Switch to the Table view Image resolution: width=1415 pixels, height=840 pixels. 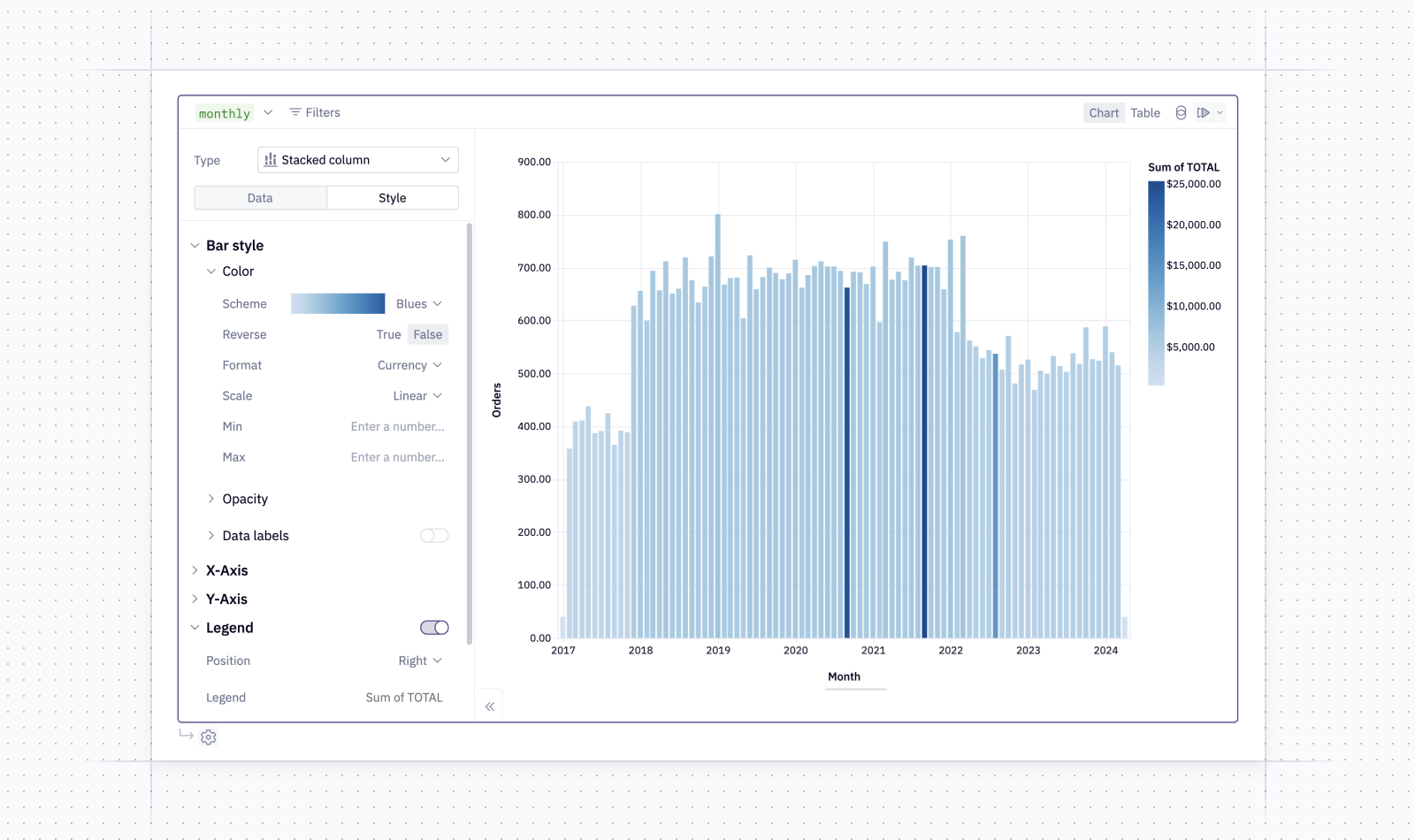1145,112
